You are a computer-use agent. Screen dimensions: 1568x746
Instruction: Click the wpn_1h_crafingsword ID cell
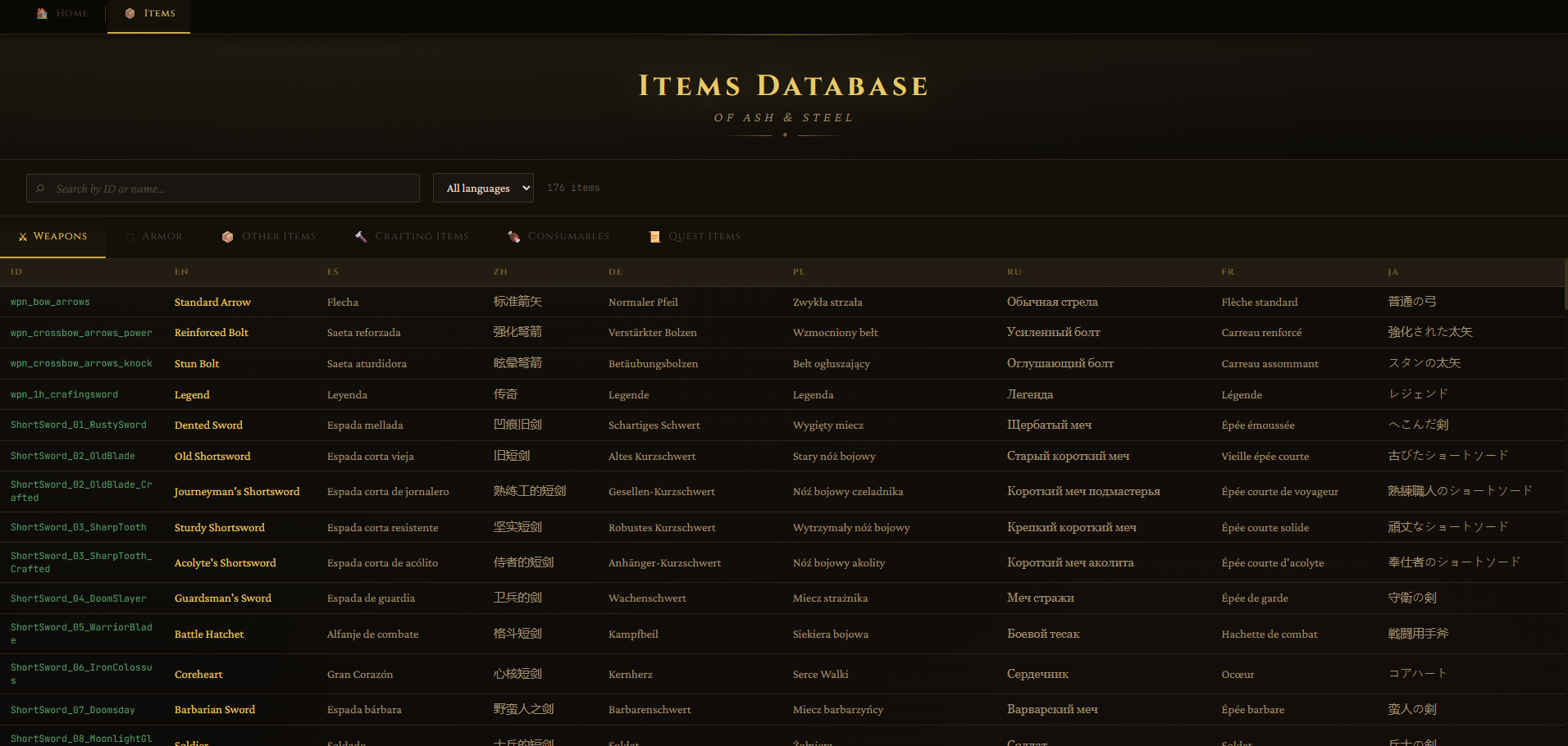[64, 394]
